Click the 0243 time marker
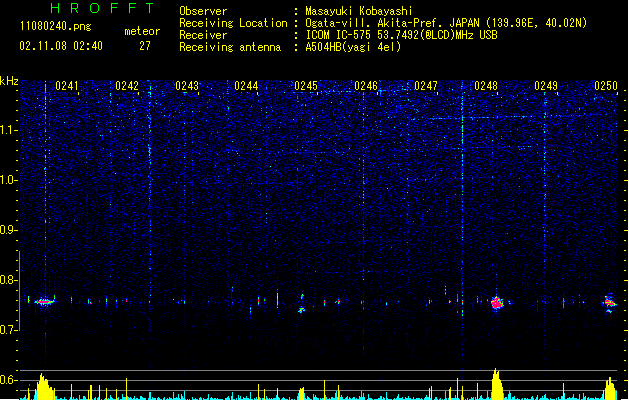This screenshot has width=629, height=400. (187, 86)
